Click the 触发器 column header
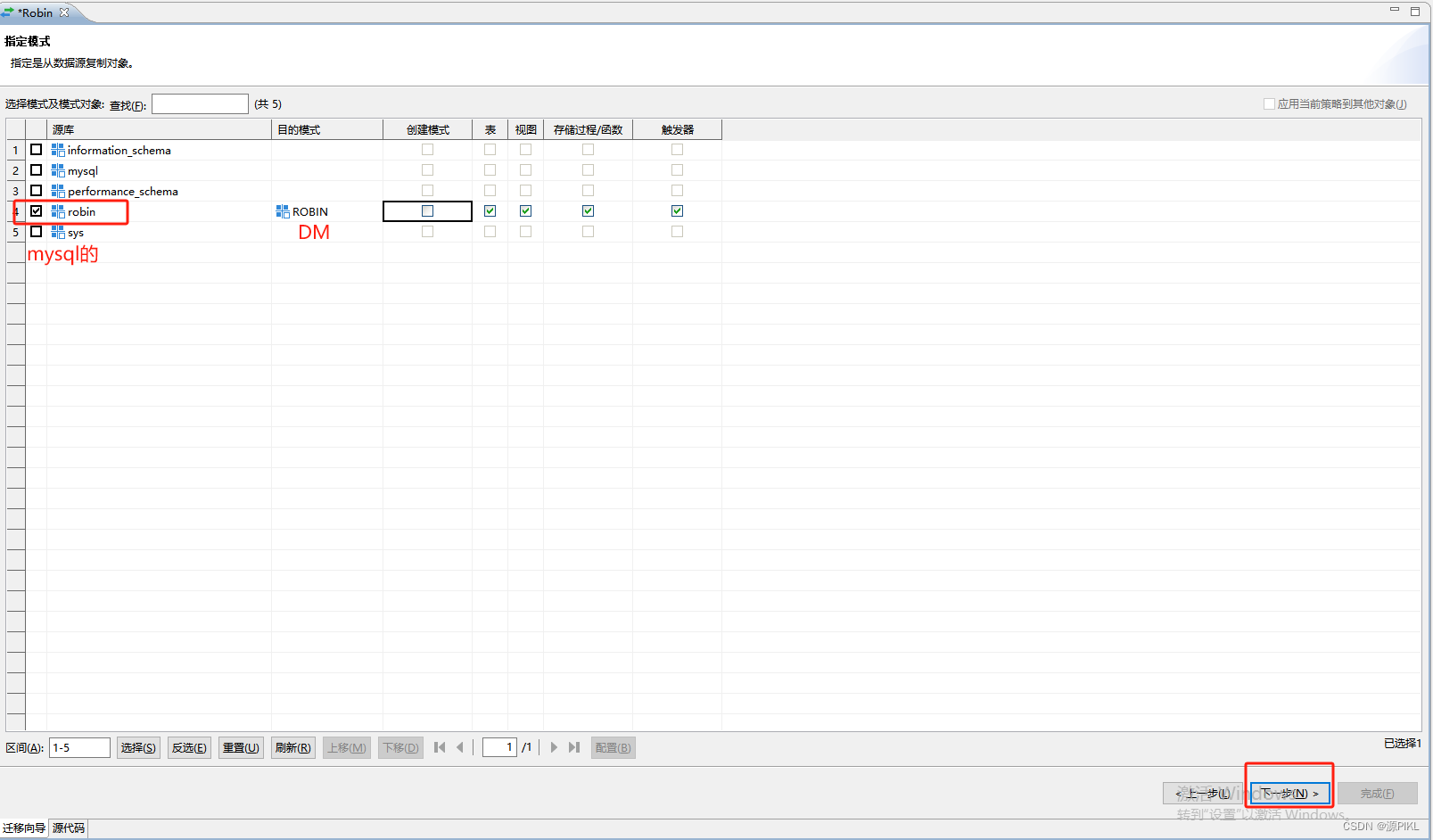 pos(678,130)
